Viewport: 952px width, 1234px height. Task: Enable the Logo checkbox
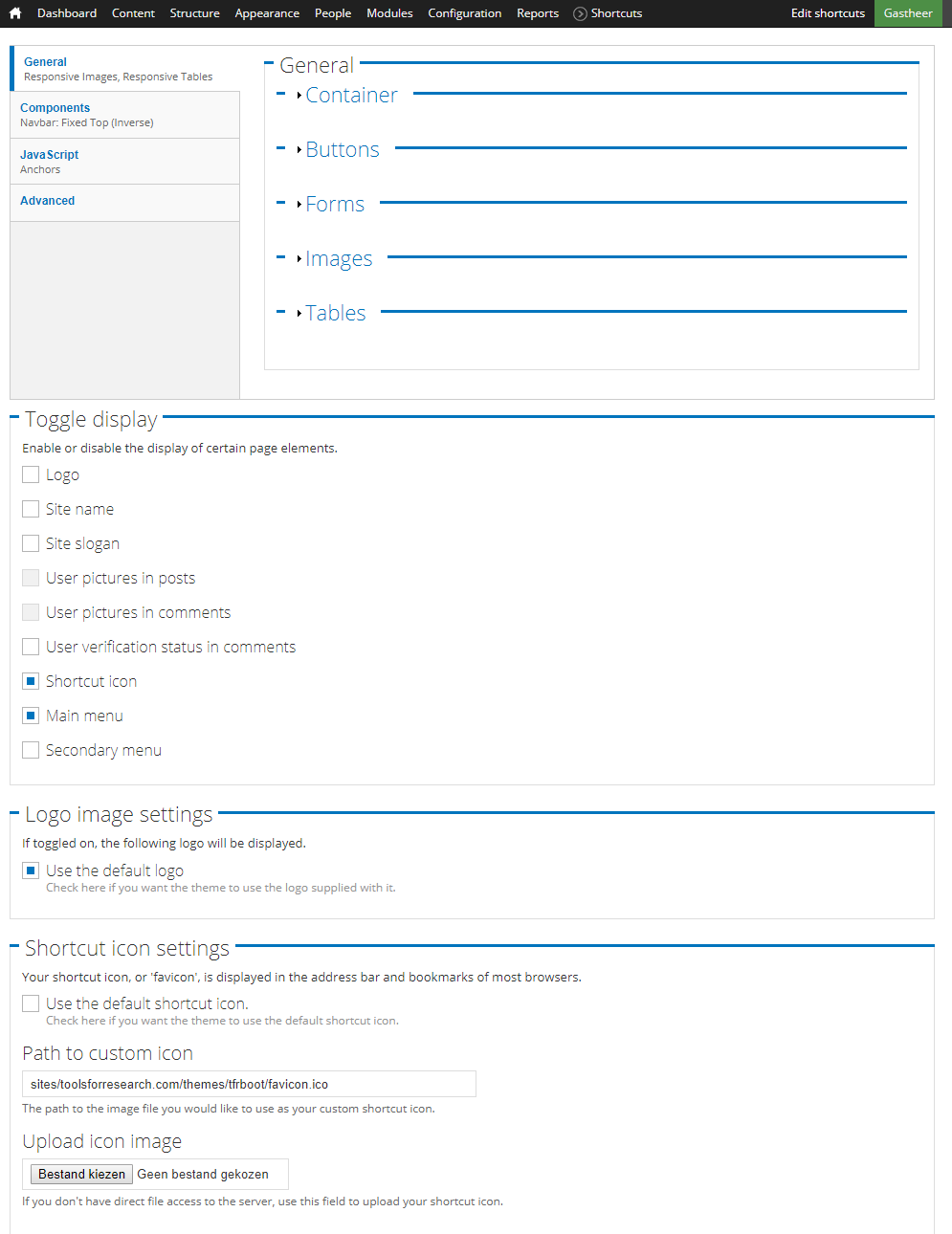tap(31, 474)
